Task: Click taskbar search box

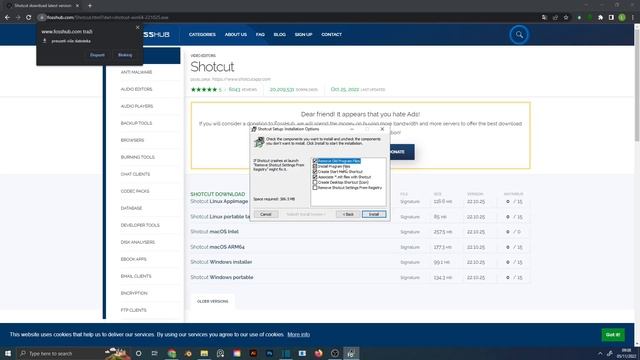Action: point(73,353)
